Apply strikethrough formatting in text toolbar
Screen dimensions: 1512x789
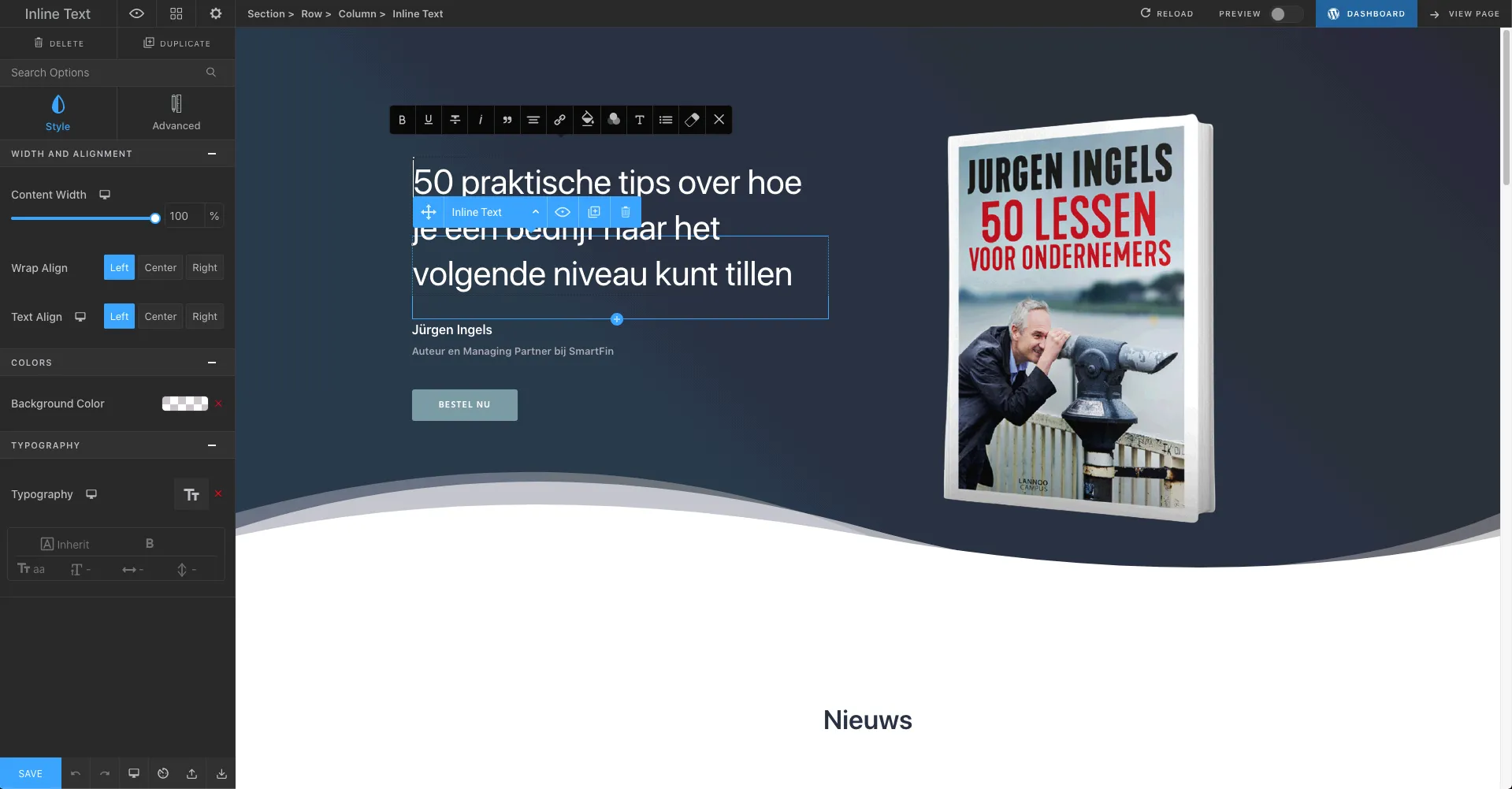tap(455, 120)
